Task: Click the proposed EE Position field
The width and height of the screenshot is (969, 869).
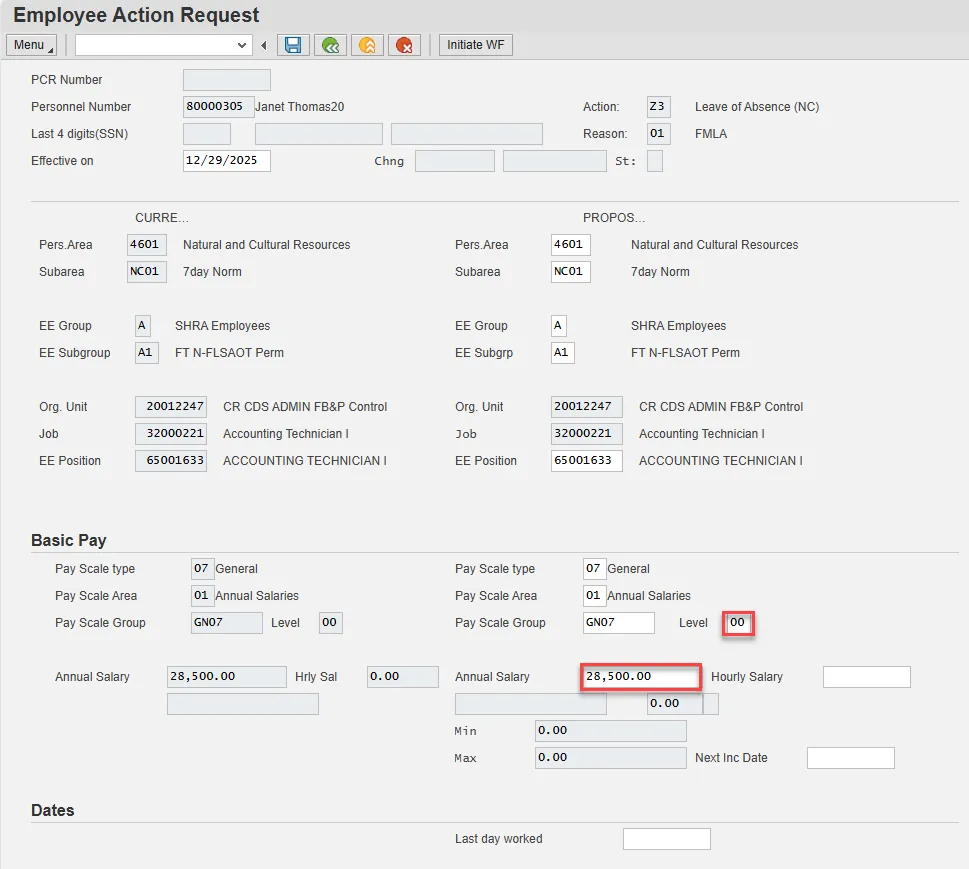Action: [586, 461]
